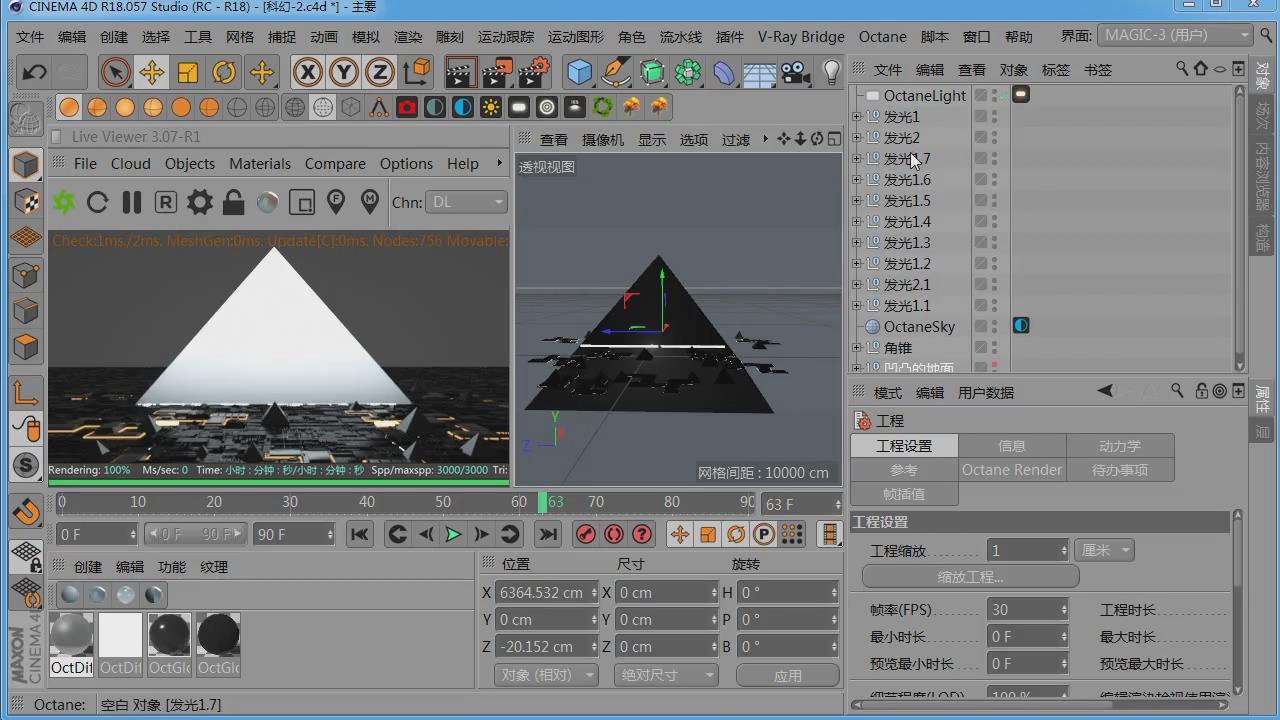Enable the Snap magnet icon
The width and height of the screenshot is (1280, 720).
click(x=25, y=511)
